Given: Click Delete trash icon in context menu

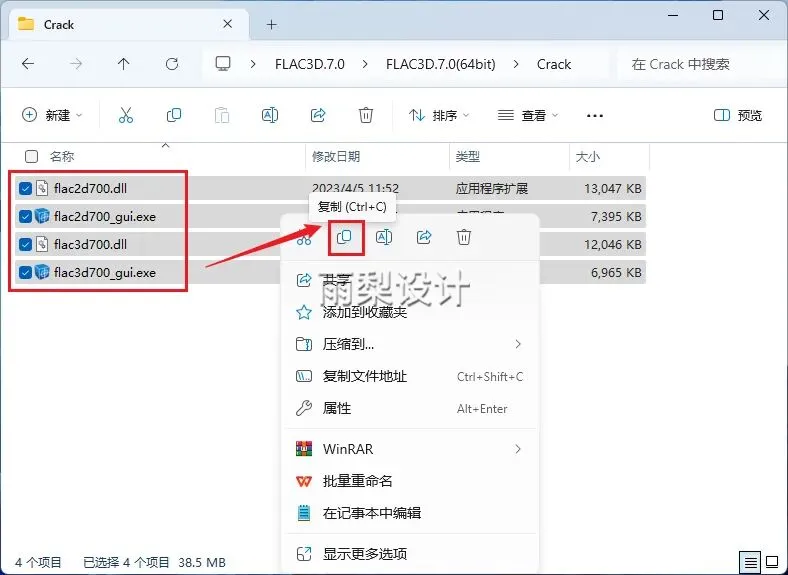Looking at the screenshot, I should tap(464, 237).
